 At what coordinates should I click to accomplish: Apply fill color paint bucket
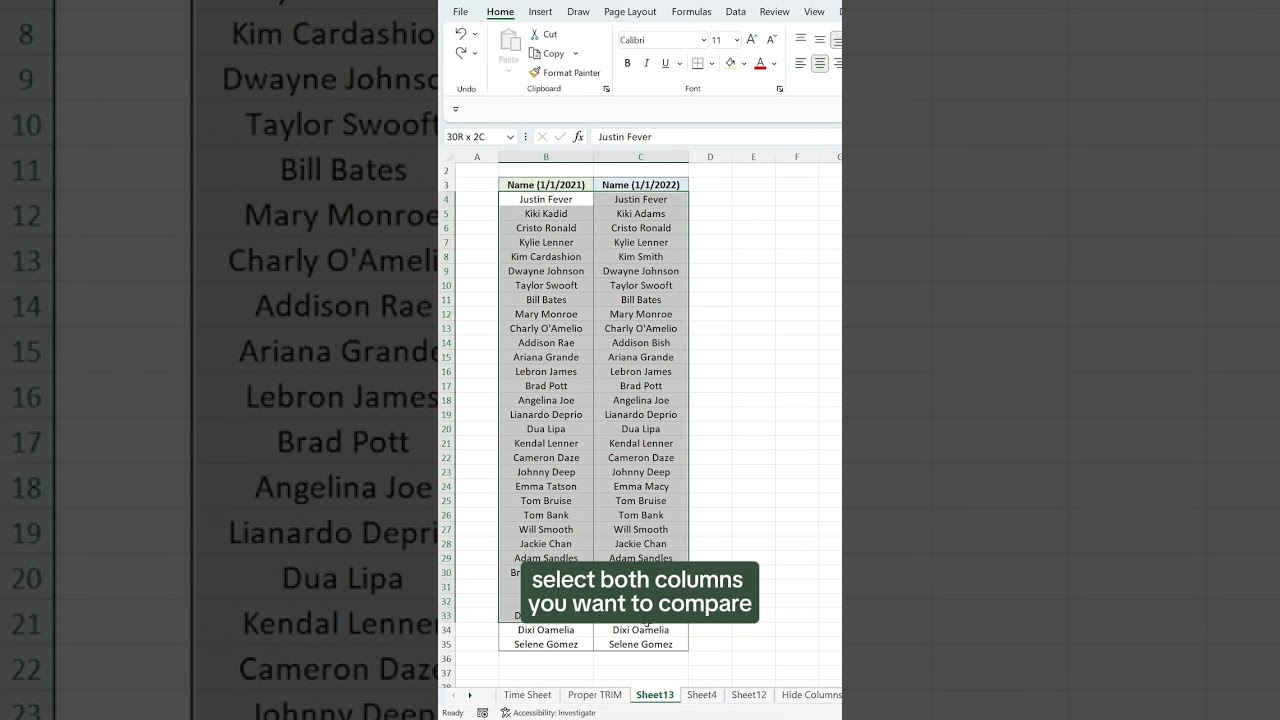tap(730, 63)
